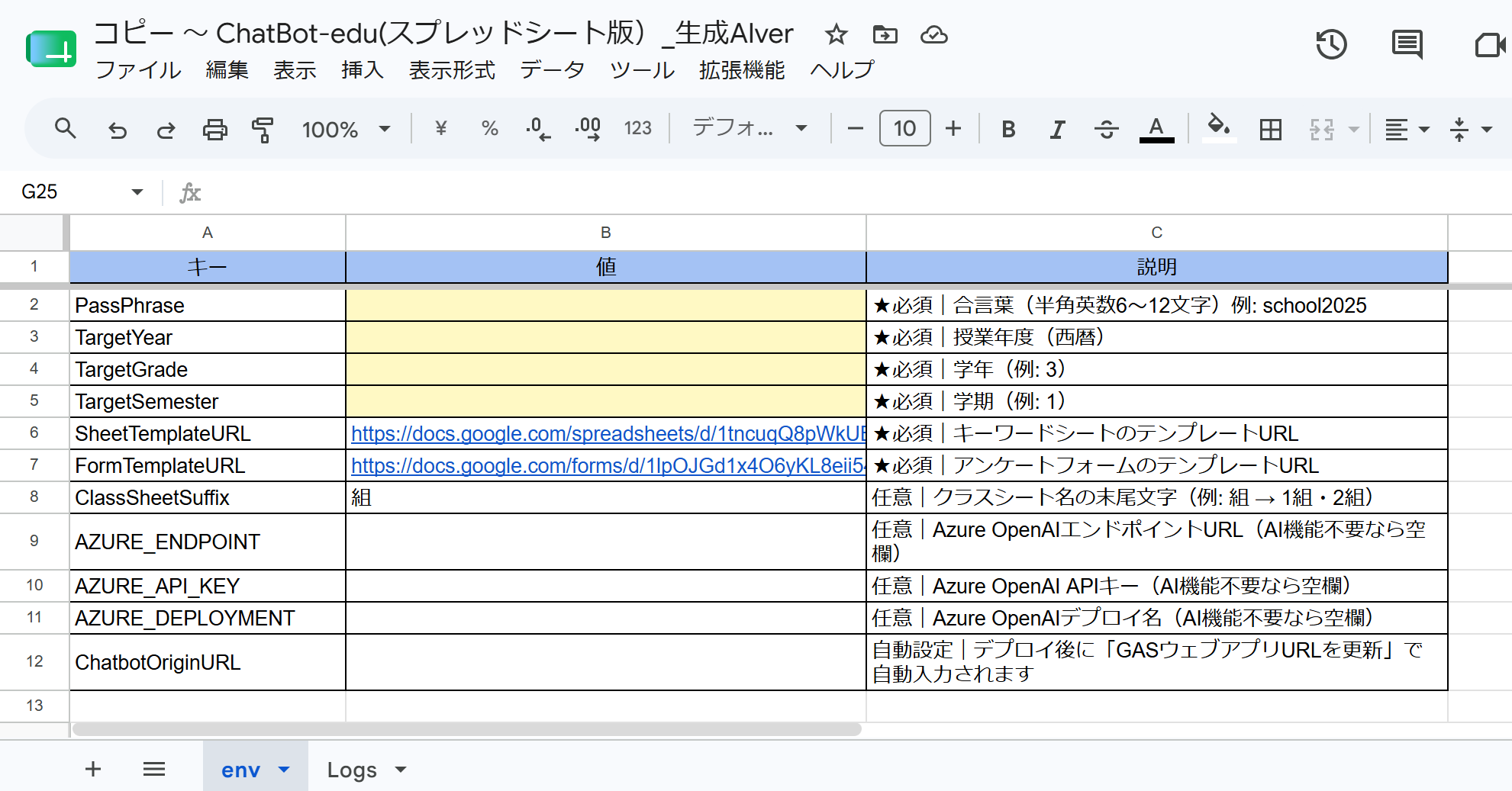Open the comments panel icon
Viewport: 1512px width, 791px height.
point(1407,44)
